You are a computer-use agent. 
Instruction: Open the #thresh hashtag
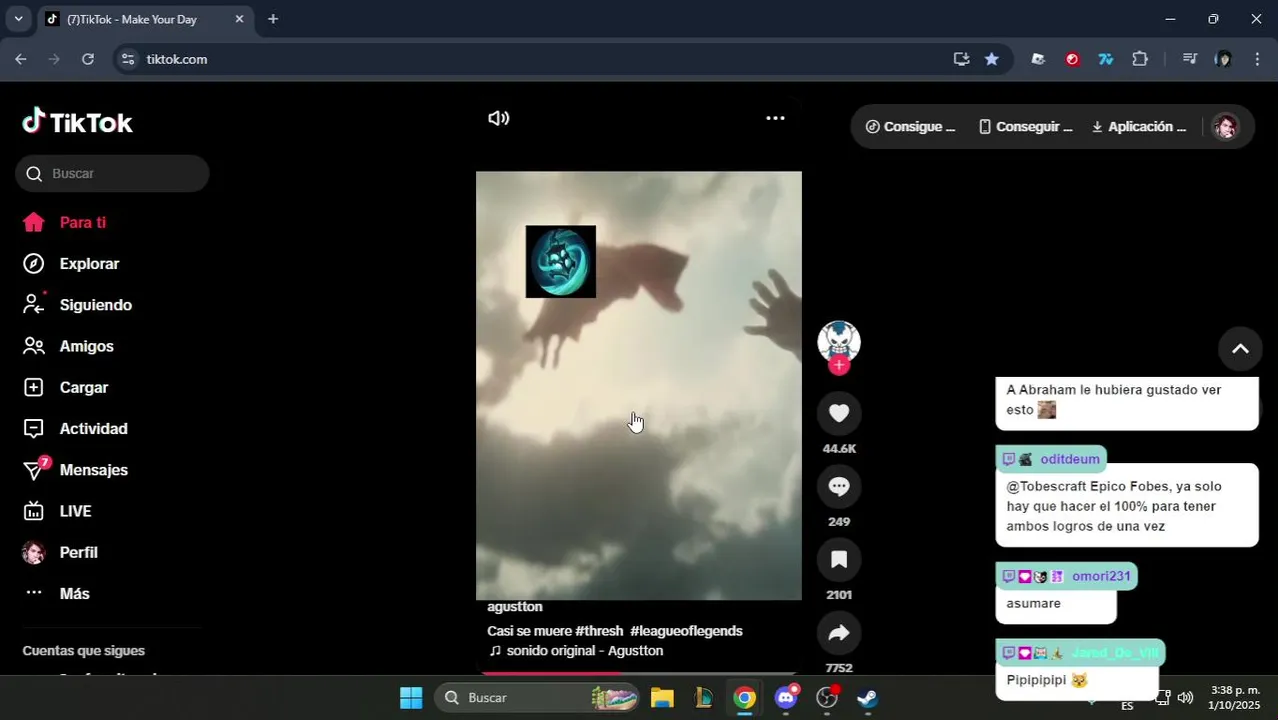pyautogui.click(x=599, y=631)
